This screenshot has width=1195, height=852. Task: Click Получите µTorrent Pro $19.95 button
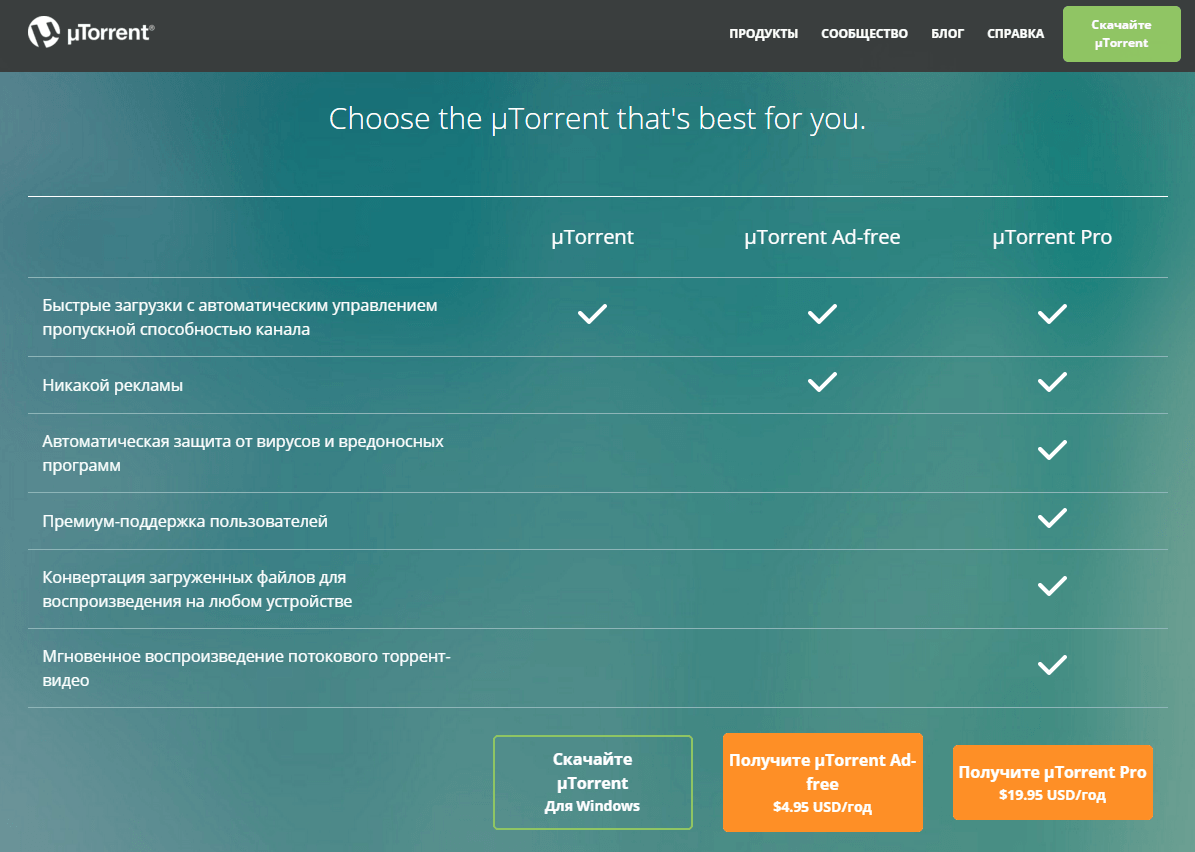(x=1052, y=782)
